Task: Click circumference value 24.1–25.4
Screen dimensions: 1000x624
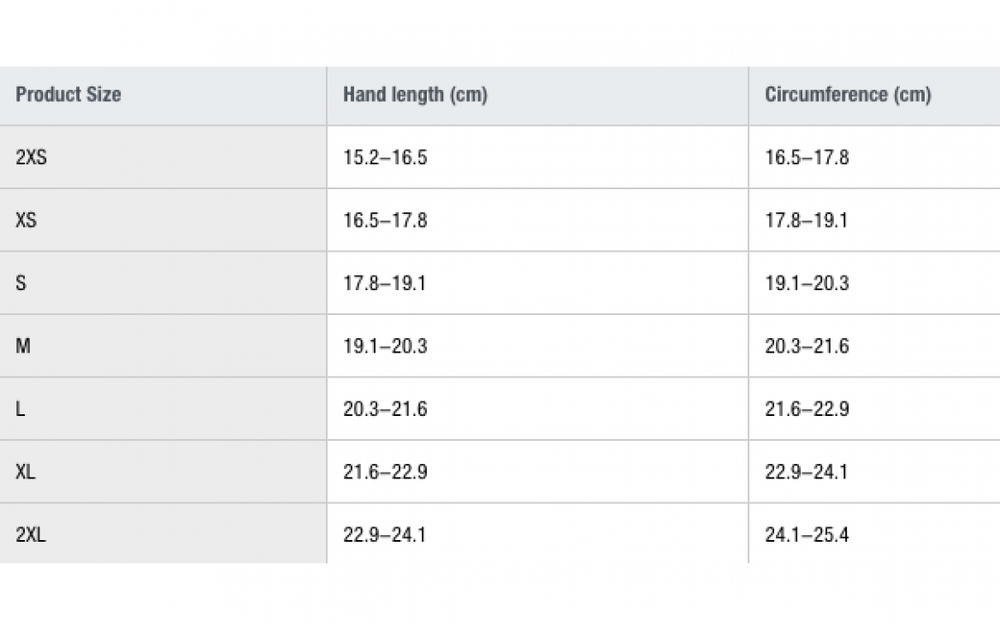Action: (x=807, y=535)
